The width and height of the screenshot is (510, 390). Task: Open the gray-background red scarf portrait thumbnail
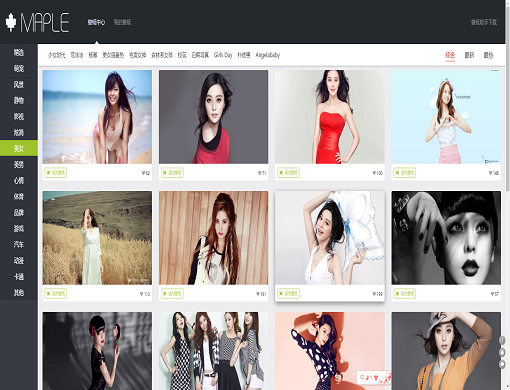213,117
